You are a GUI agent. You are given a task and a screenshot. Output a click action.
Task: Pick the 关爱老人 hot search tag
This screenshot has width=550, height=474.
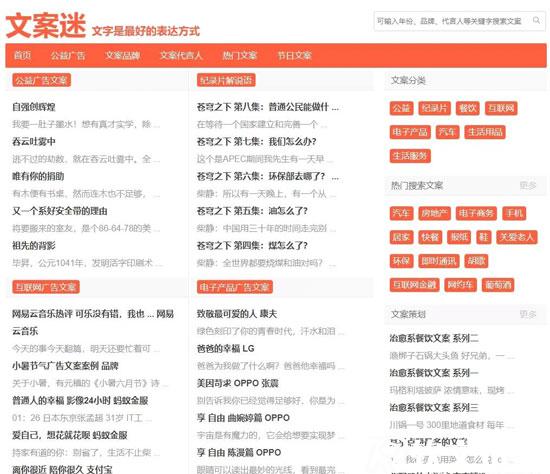coord(517,237)
